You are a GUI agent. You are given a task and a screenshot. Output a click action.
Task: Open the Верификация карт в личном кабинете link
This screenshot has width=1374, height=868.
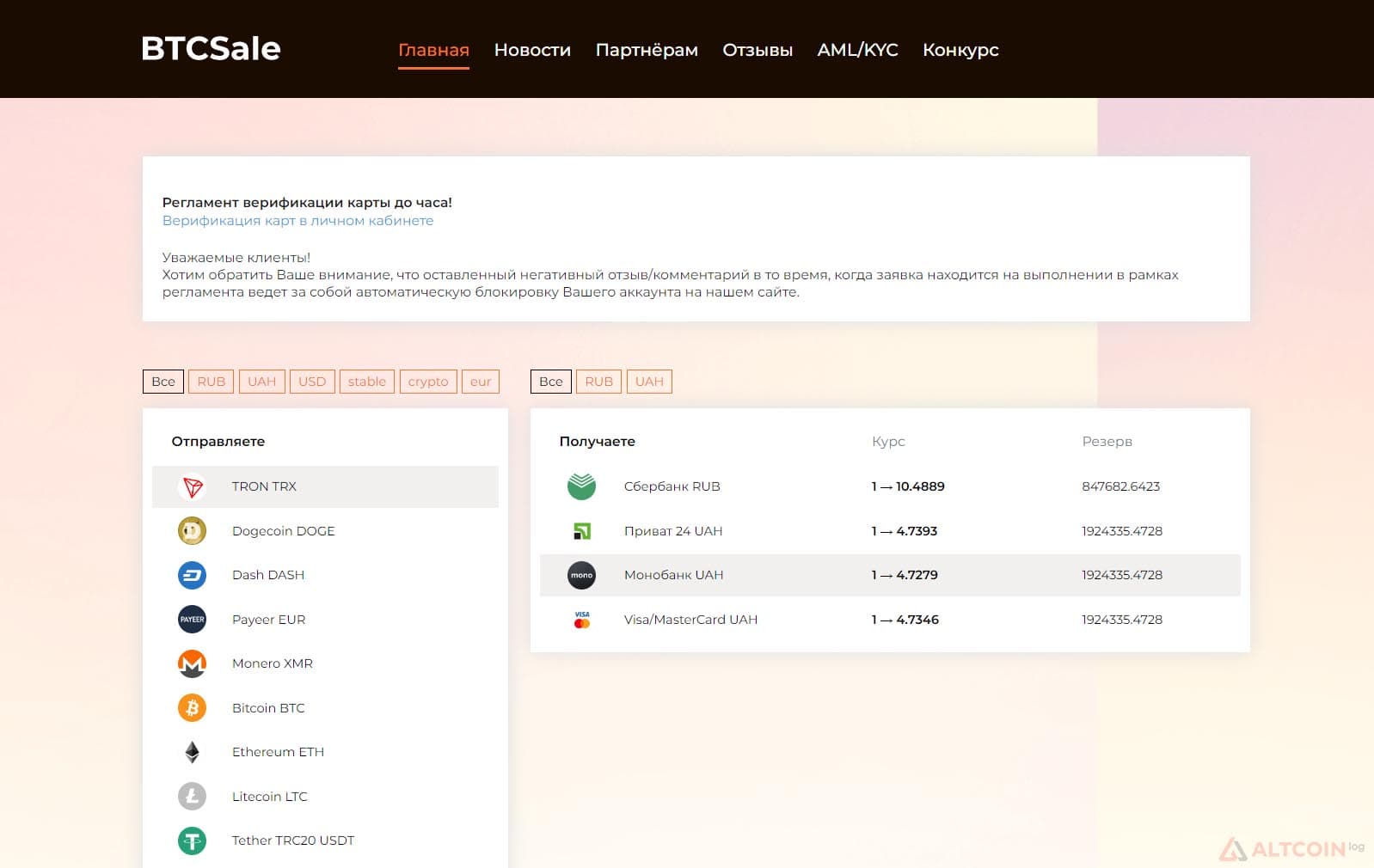tap(297, 221)
